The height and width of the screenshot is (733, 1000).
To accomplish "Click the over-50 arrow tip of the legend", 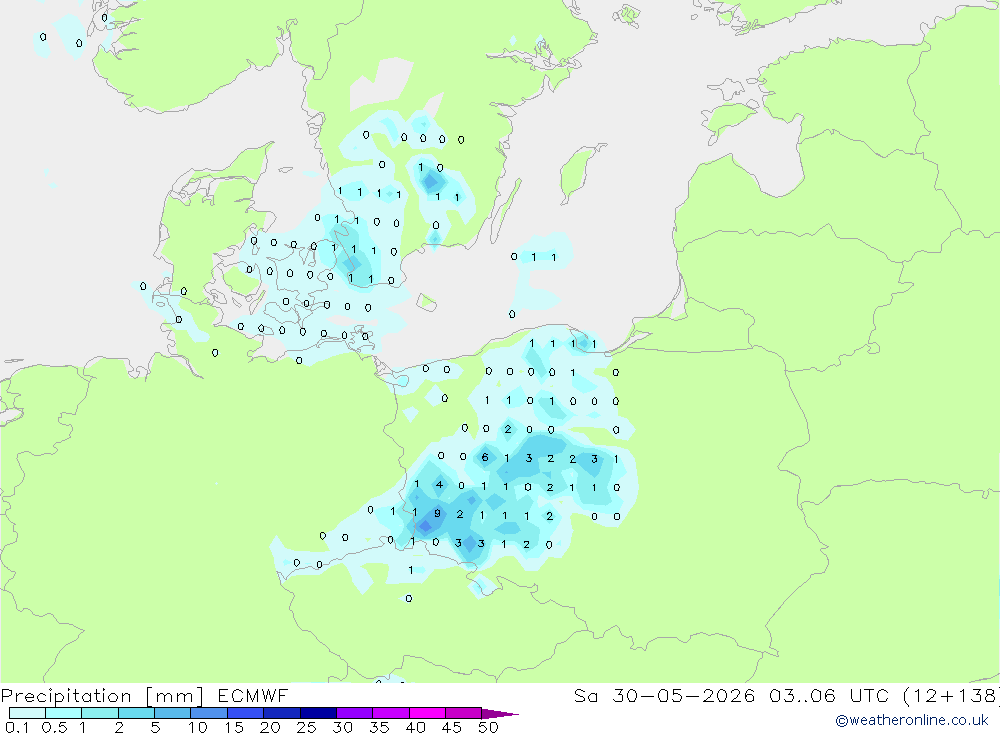I will [x=501, y=714].
